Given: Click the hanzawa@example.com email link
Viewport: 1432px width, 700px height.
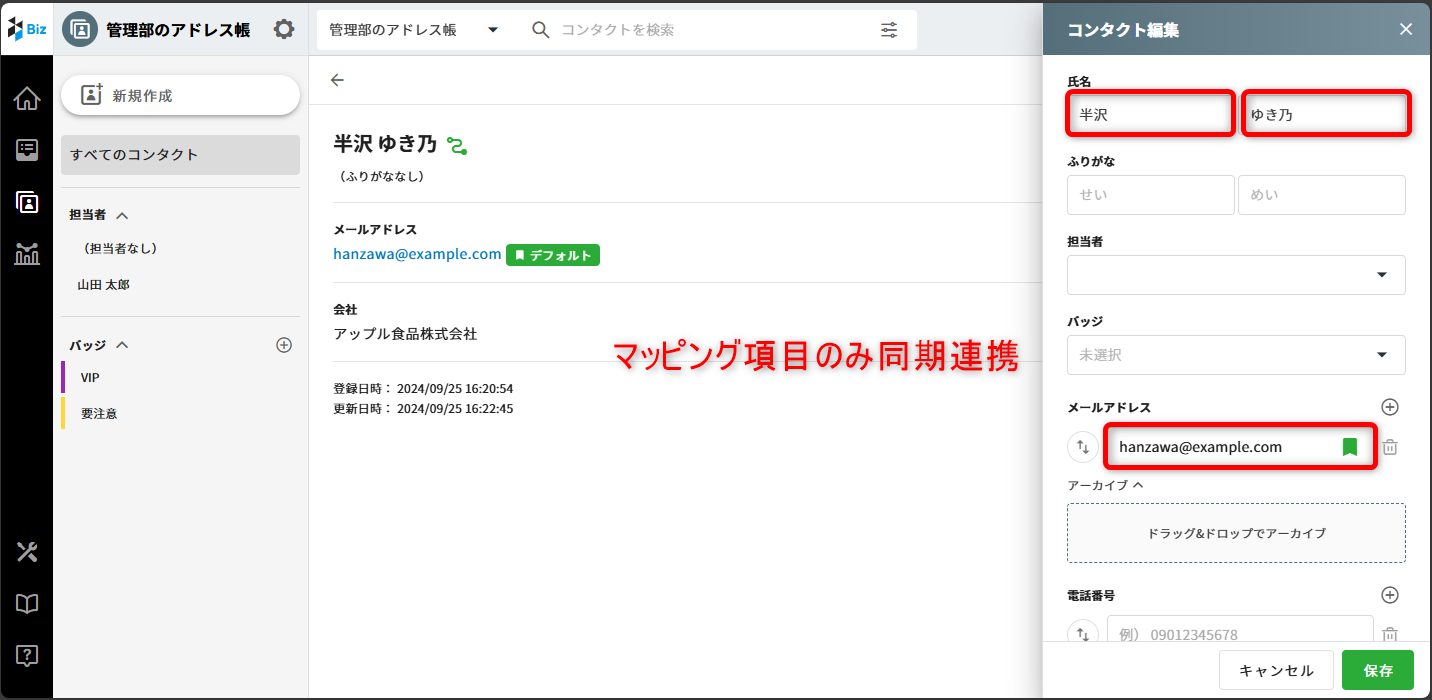Looking at the screenshot, I should point(417,254).
